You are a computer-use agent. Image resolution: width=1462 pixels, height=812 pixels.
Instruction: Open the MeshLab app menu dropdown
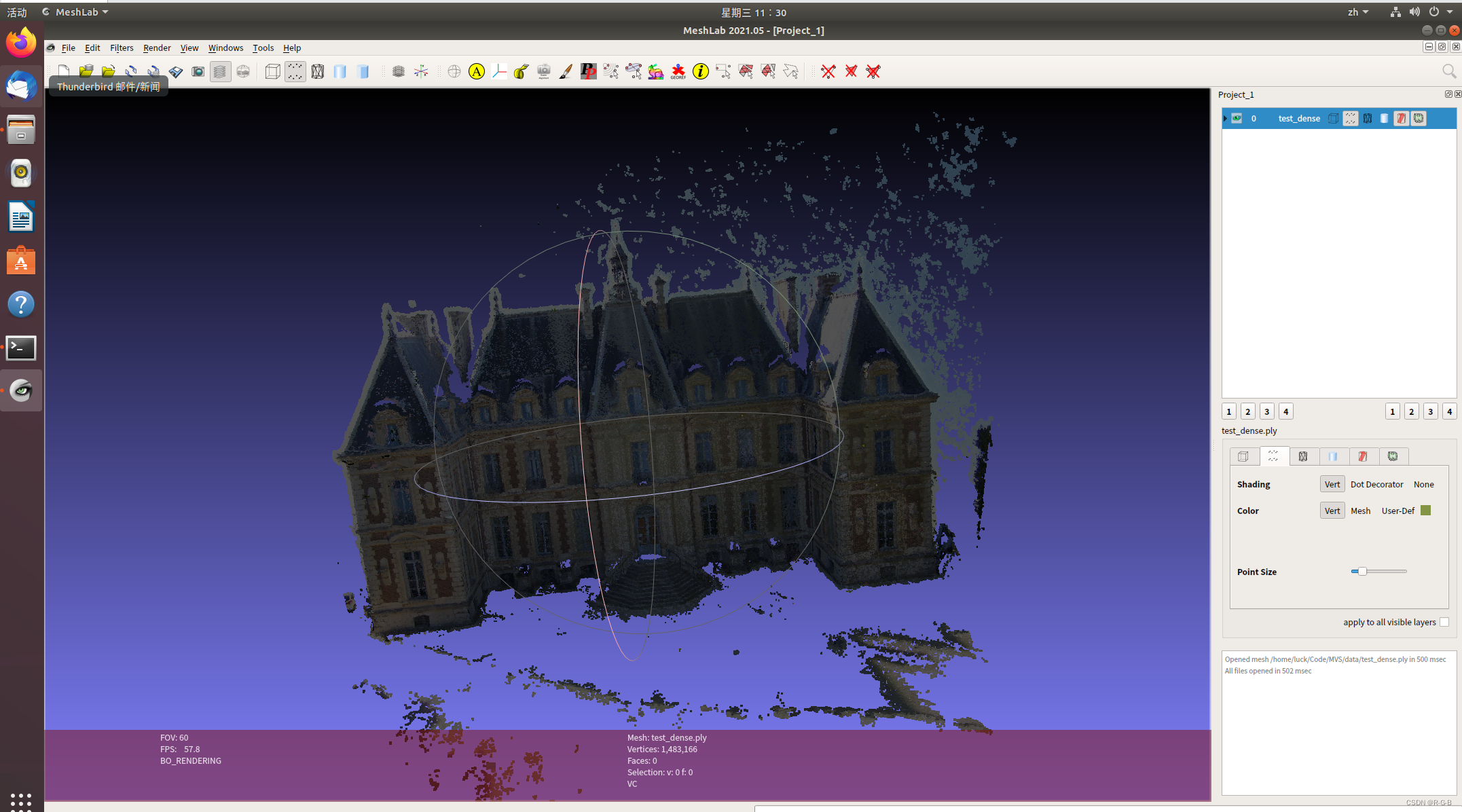(x=76, y=12)
